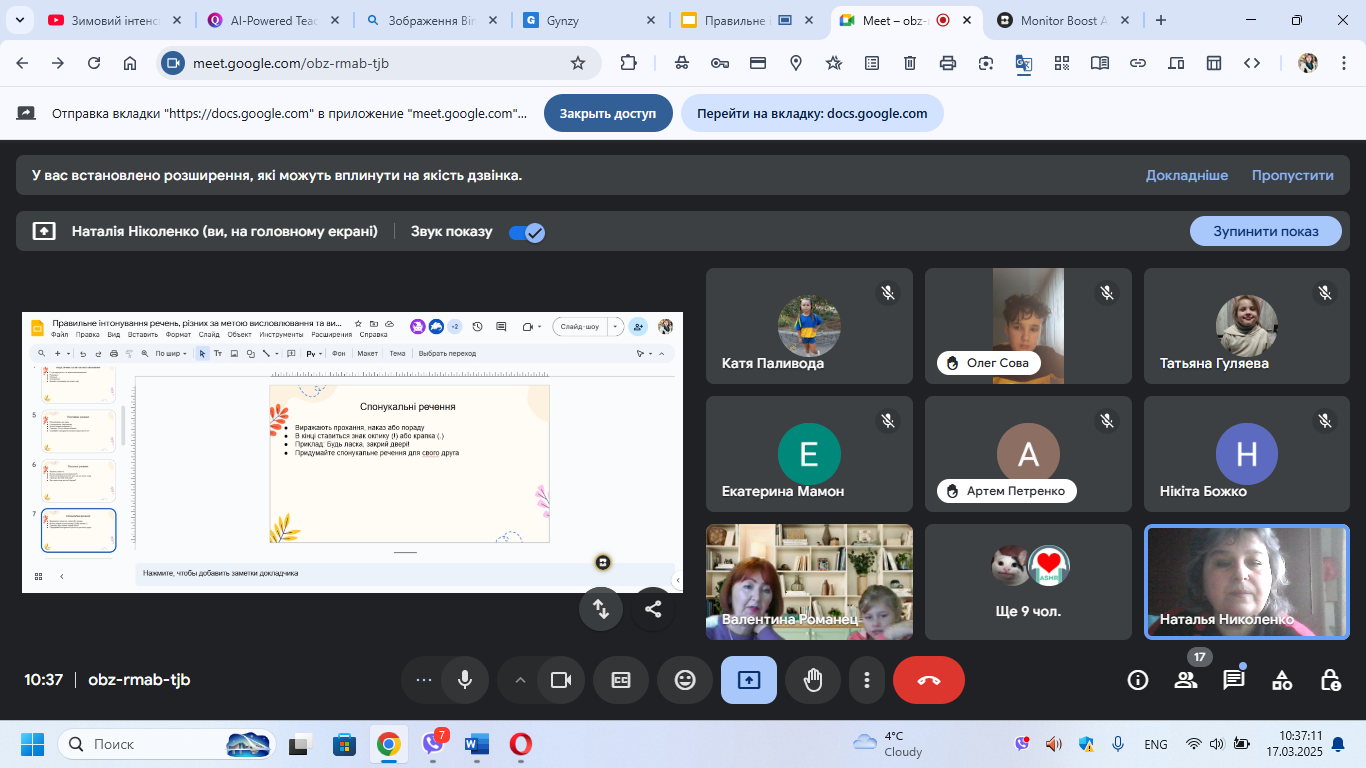The image size is (1366, 768).
Task: Open a new Chrome tab
Action: (x=1161, y=20)
